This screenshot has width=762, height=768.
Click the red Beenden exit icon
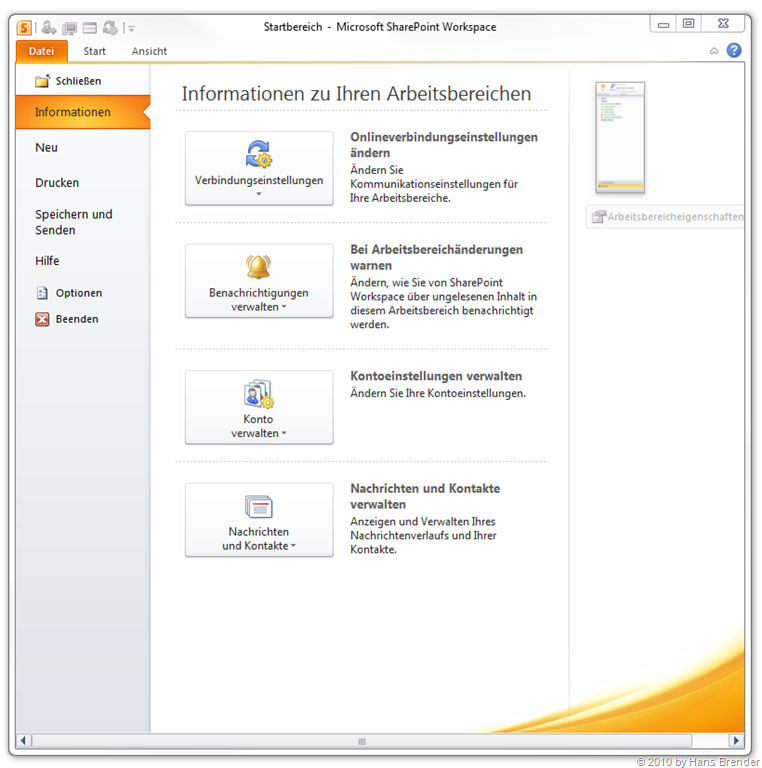pyautogui.click(x=42, y=320)
